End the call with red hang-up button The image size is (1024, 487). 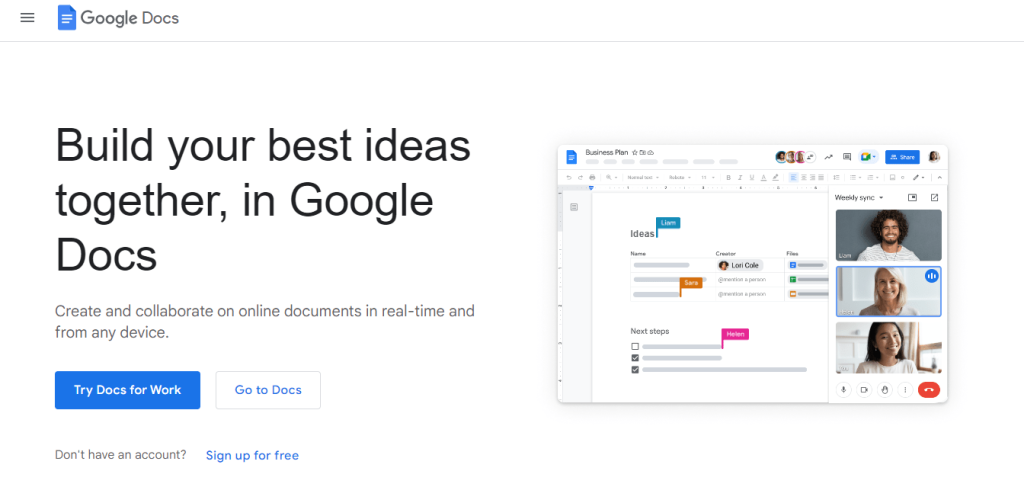point(929,390)
